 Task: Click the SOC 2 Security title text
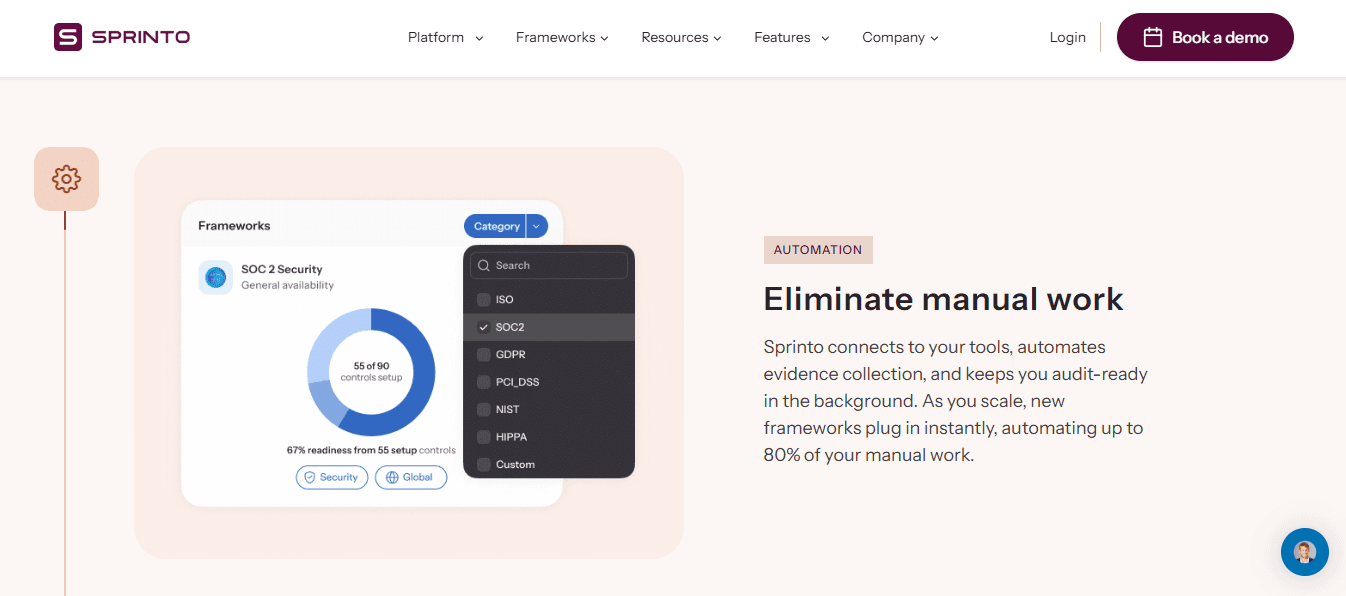(x=282, y=269)
